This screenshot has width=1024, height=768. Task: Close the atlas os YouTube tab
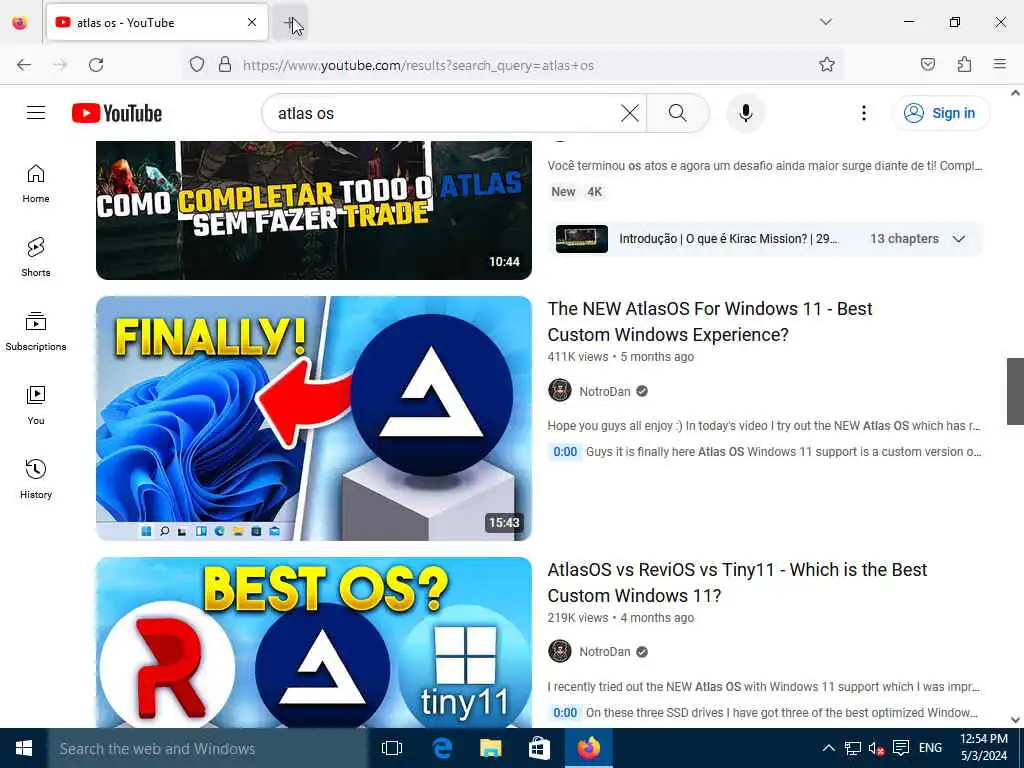pos(252,23)
